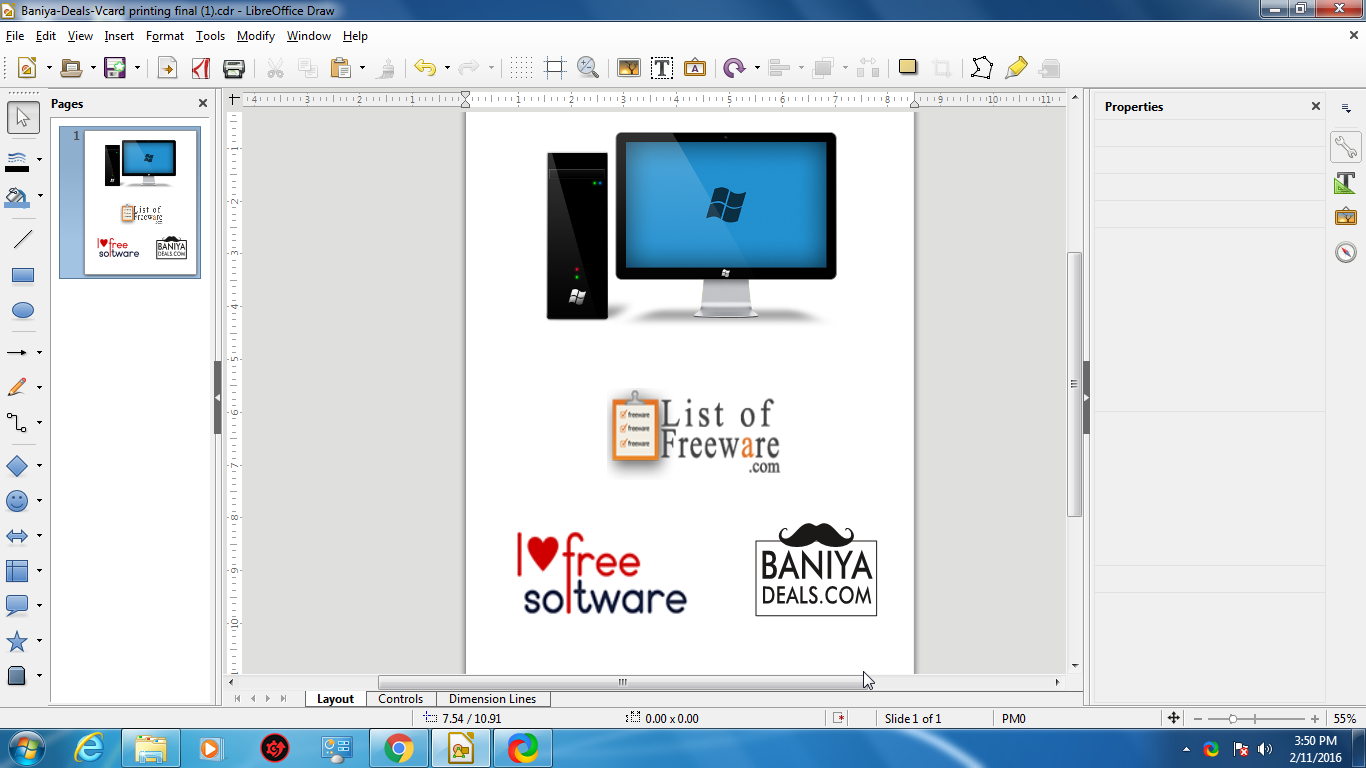Open sidebar Properties wrench deck
The image size is (1366, 768).
pyautogui.click(x=1346, y=147)
